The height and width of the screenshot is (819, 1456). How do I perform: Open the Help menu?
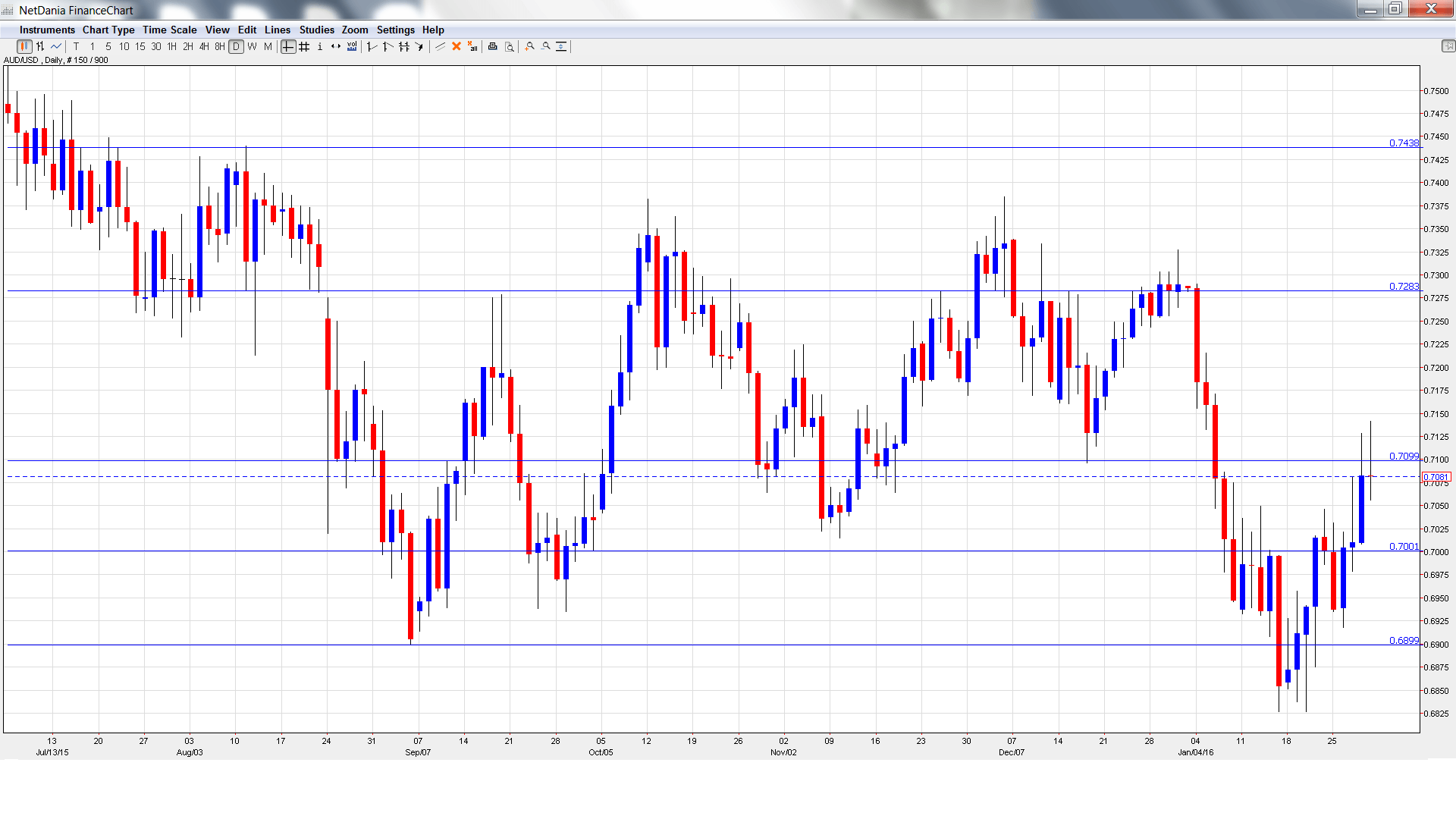[x=433, y=30]
